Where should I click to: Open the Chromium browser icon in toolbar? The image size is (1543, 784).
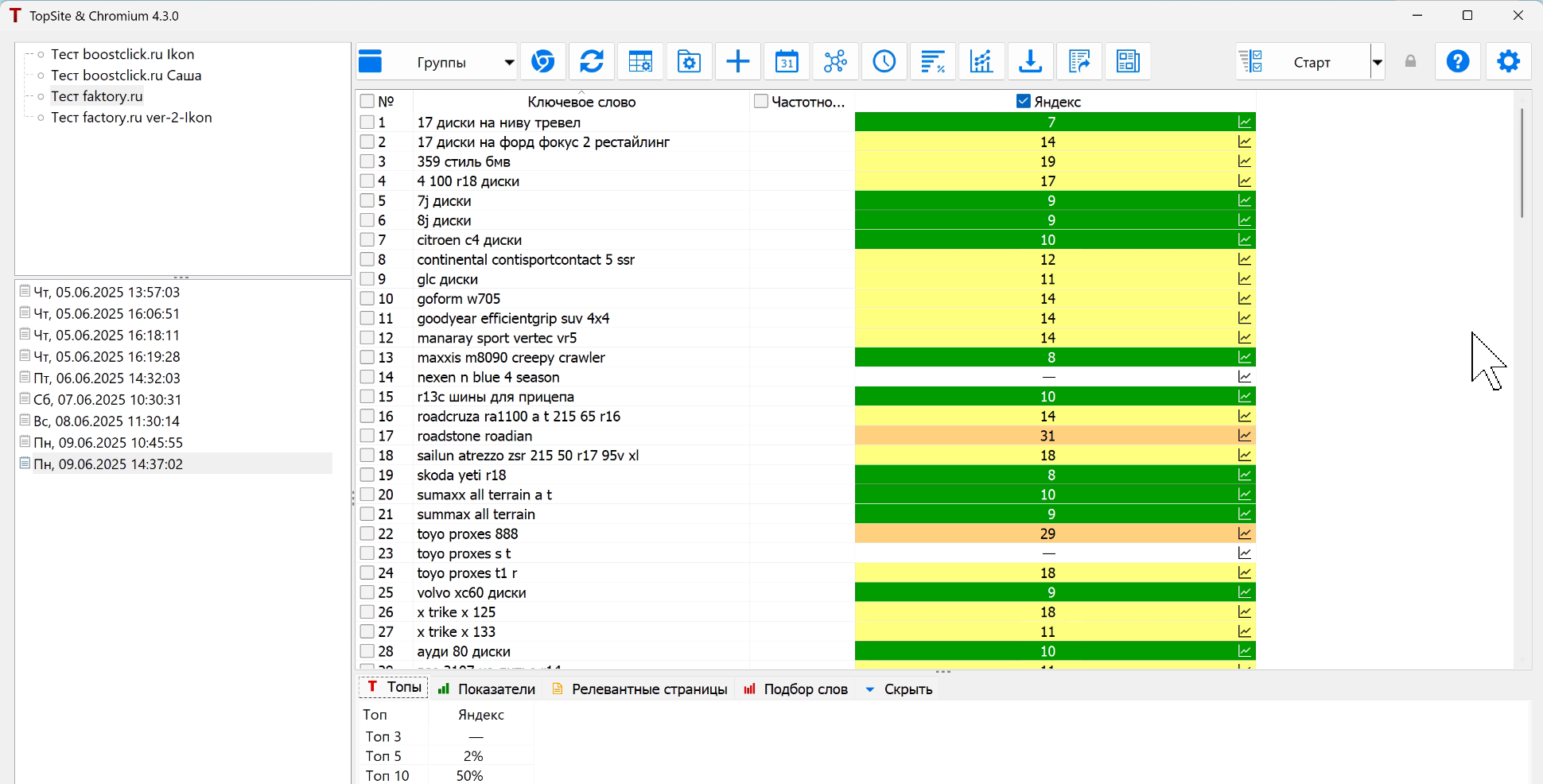pyautogui.click(x=543, y=61)
